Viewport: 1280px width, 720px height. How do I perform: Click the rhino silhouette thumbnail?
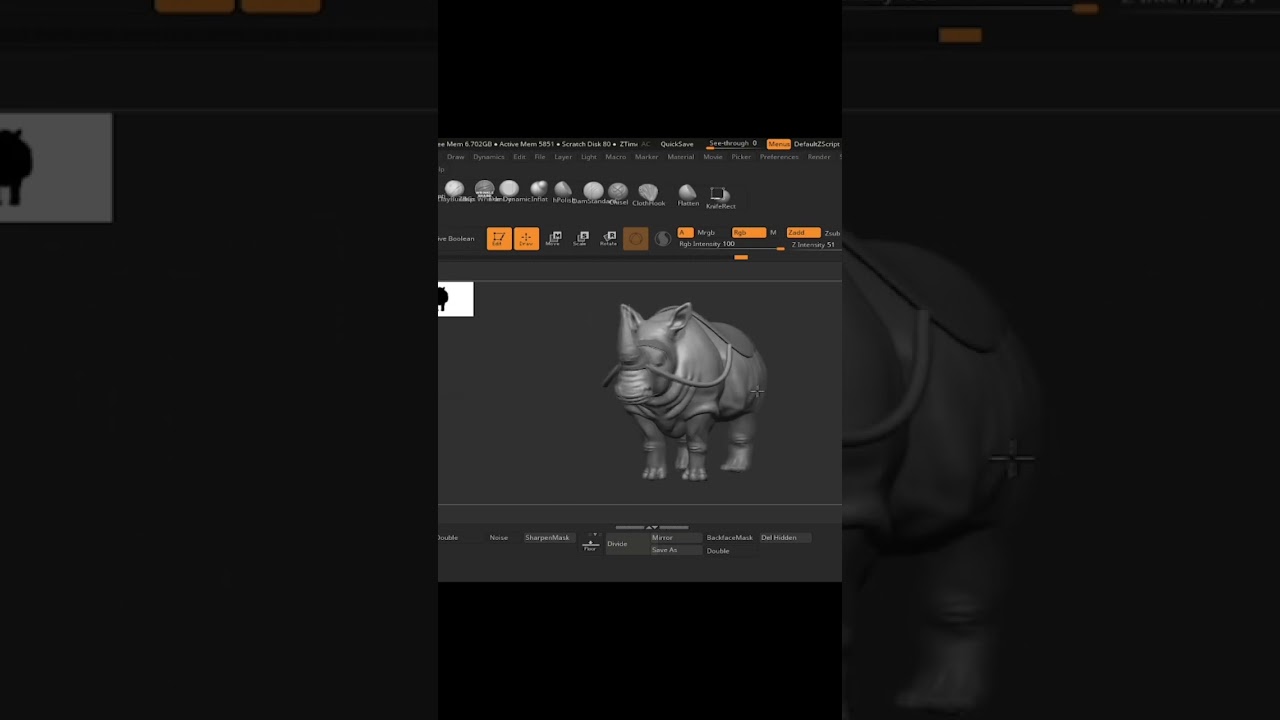pos(455,299)
